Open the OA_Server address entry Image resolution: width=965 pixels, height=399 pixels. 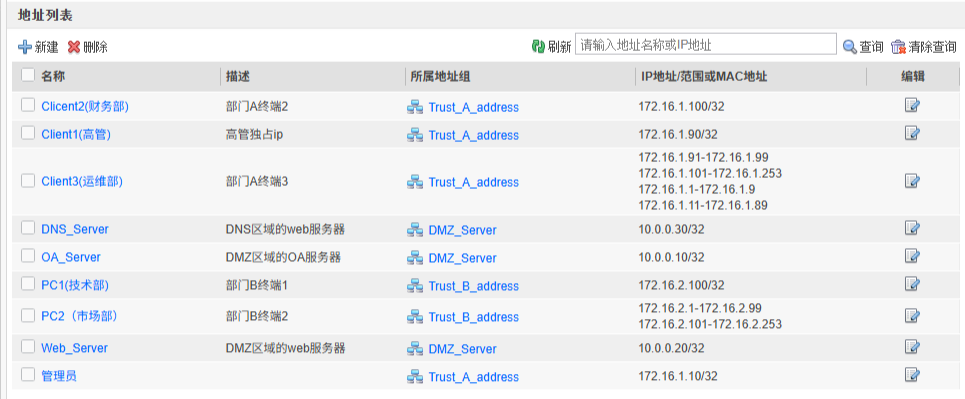[x=71, y=257]
